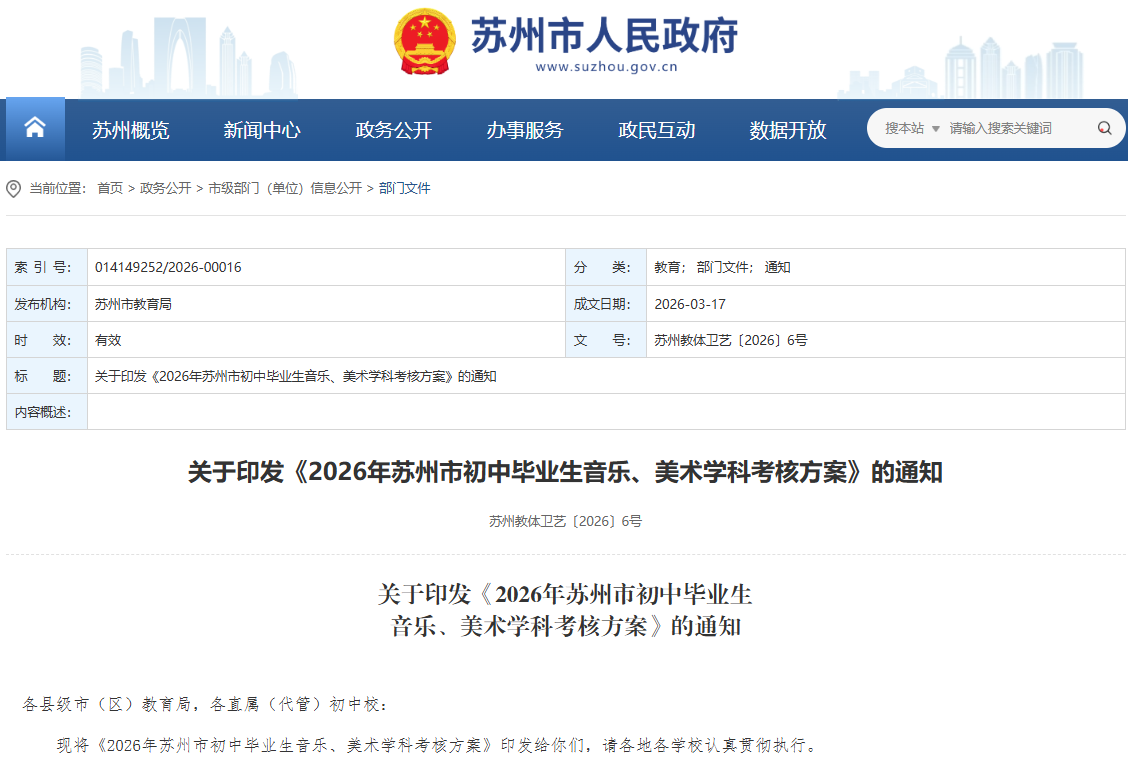Open the 苏州概览 menu
The width and height of the screenshot is (1128, 783).
[x=131, y=130]
